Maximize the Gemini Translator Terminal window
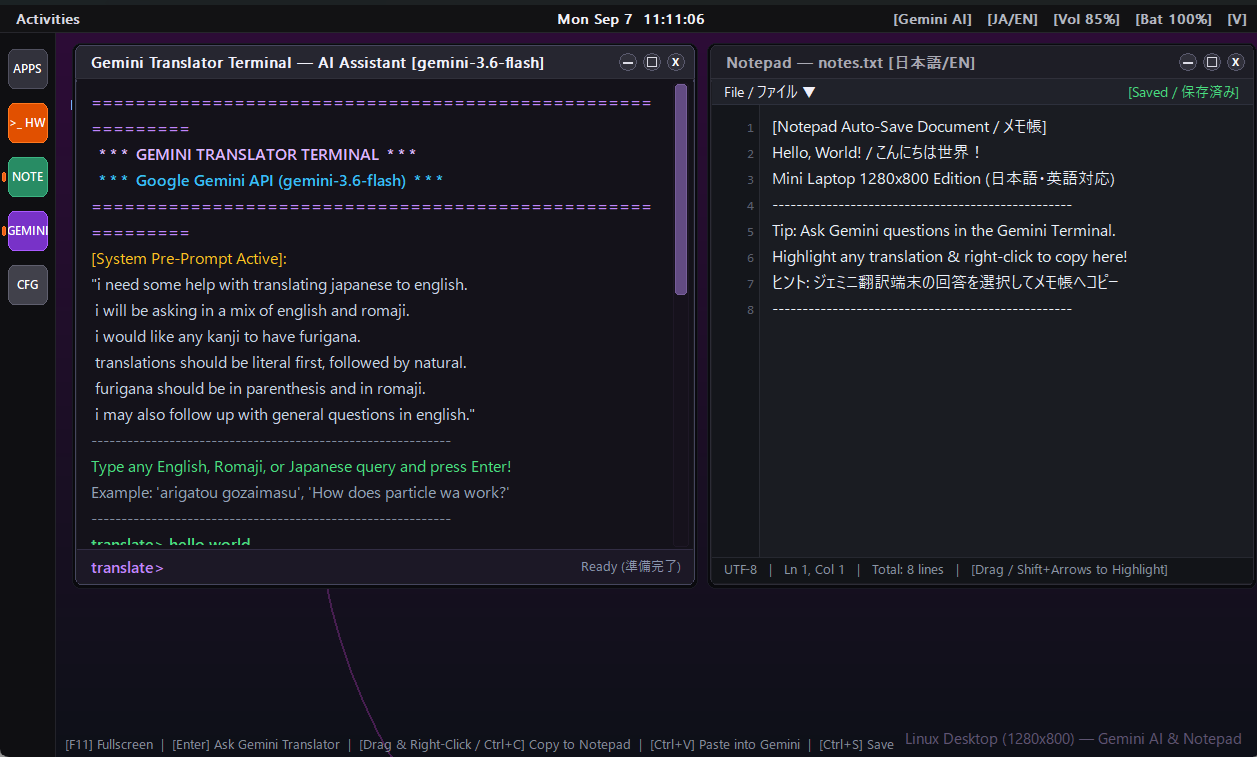Viewport: 1257px width, 757px height. pos(652,62)
